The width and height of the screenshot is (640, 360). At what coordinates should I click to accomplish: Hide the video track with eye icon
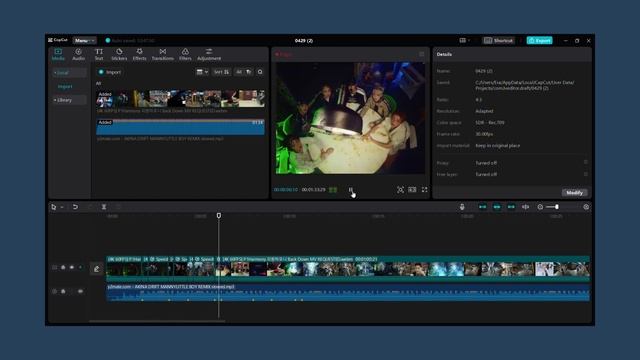coord(72,267)
